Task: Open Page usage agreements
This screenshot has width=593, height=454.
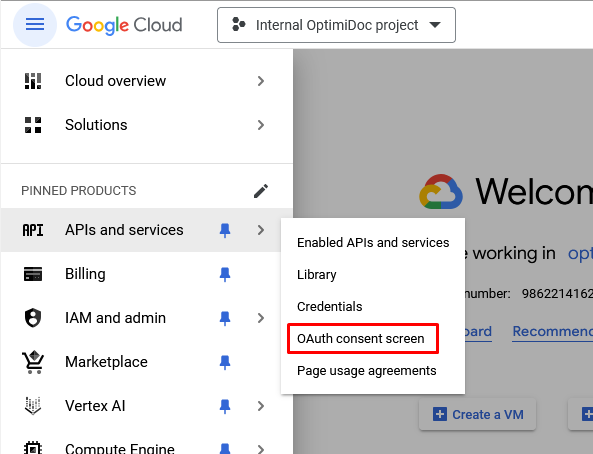Action: pyautogui.click(x=366, y=371)
